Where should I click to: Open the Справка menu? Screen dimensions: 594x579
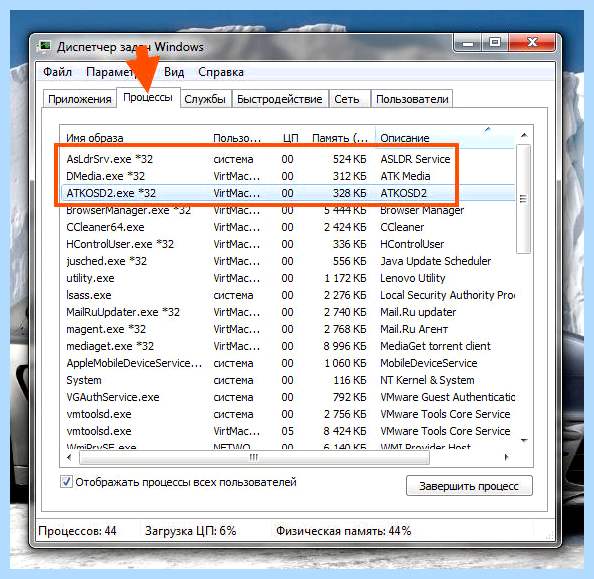pyautogui.click(x=220, y=72)
